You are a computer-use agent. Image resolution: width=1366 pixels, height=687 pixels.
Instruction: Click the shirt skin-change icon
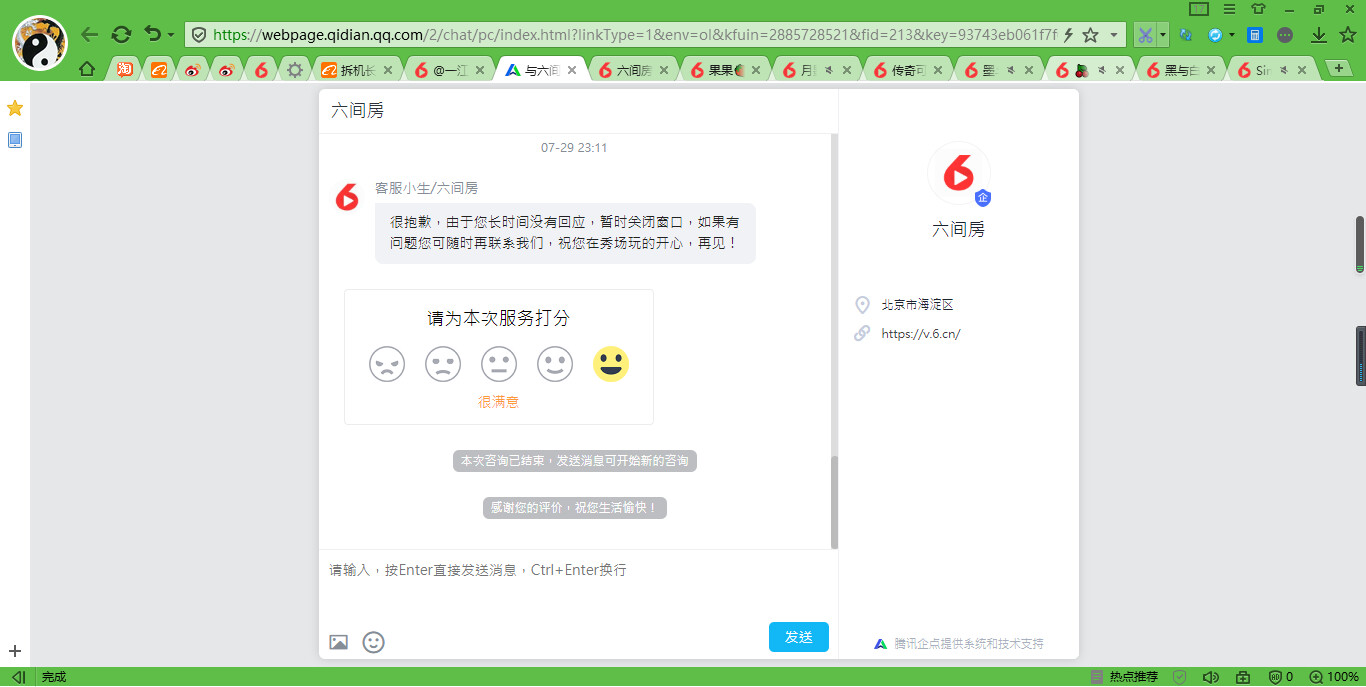[x=1258, y=9]
